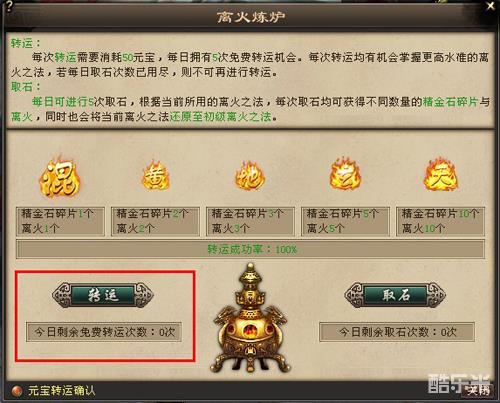Click the 精金石碎片3个 reward box
The width and height of the screenshot is (500, 403).
point(250,221)
